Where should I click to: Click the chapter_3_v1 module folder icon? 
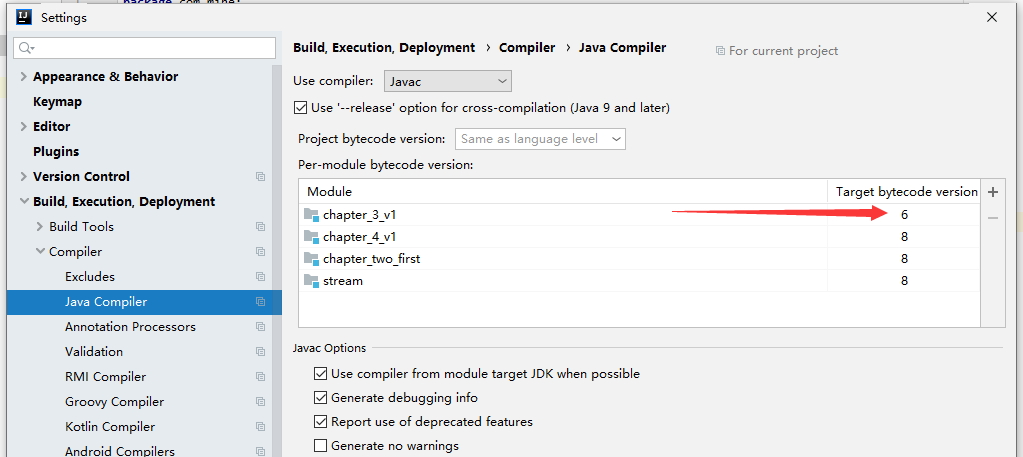311,214
